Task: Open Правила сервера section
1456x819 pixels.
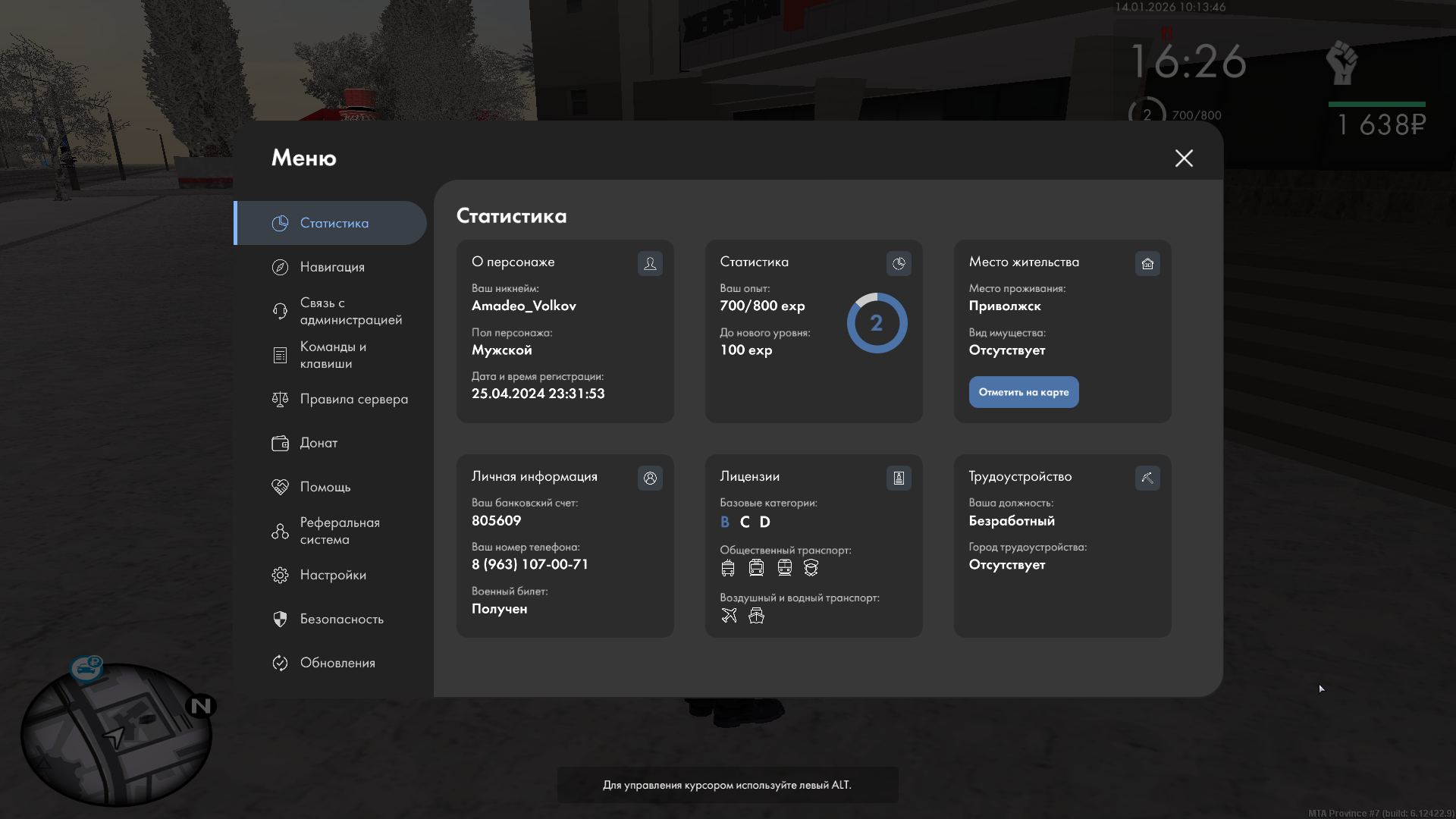Action: [x=353, y=399]
